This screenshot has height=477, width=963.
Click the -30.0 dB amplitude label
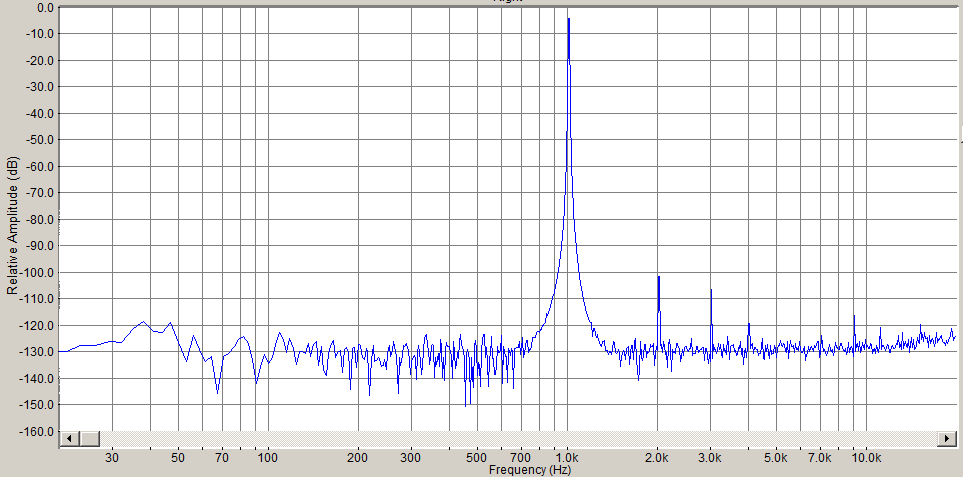[41, 87]
